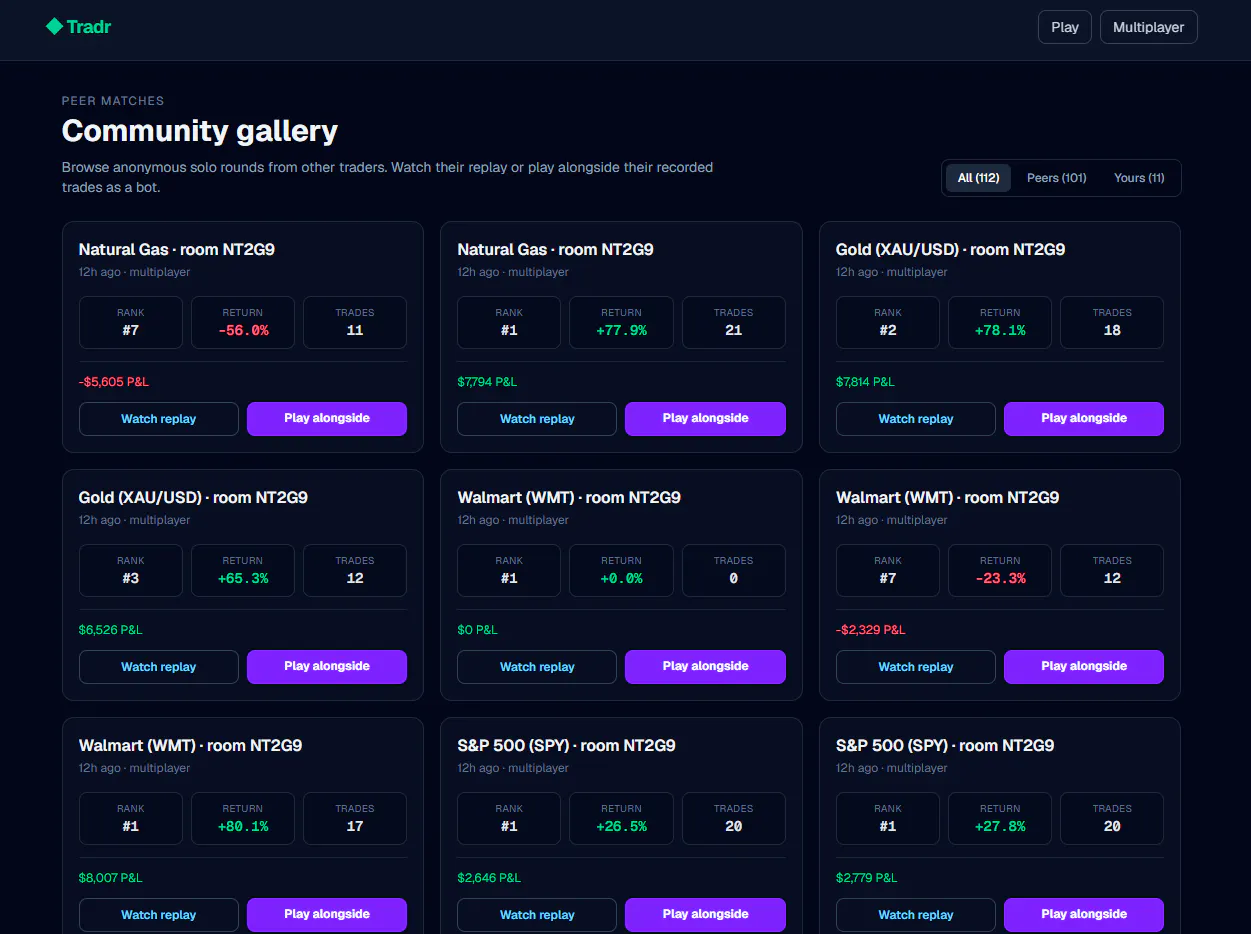
Task: Click the -$2,329 P&L text
Action: (871, 630)
